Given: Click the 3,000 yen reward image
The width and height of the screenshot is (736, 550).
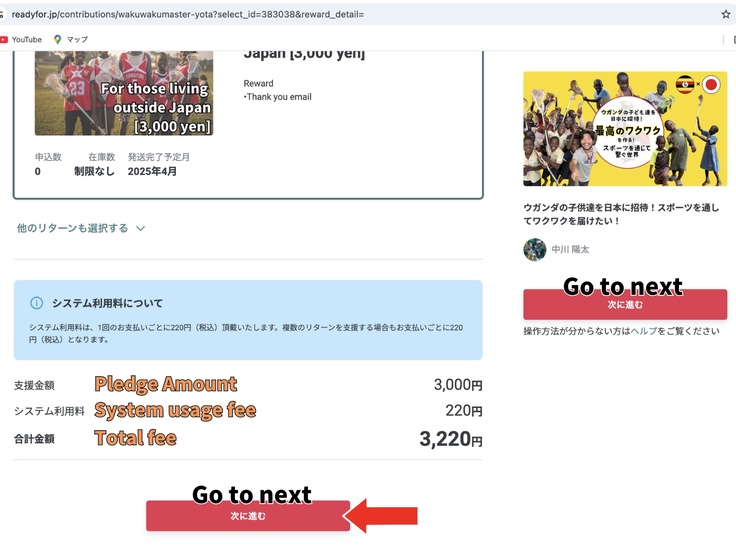Looking at the screenshot, I should 124,93.
